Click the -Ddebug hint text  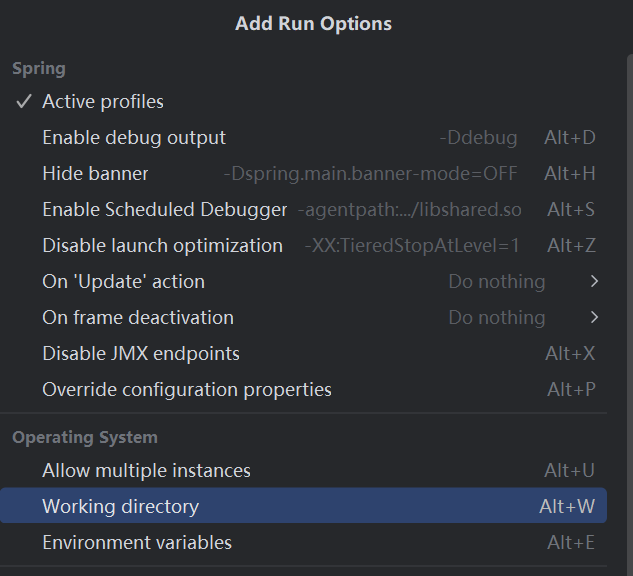(478, 138)
